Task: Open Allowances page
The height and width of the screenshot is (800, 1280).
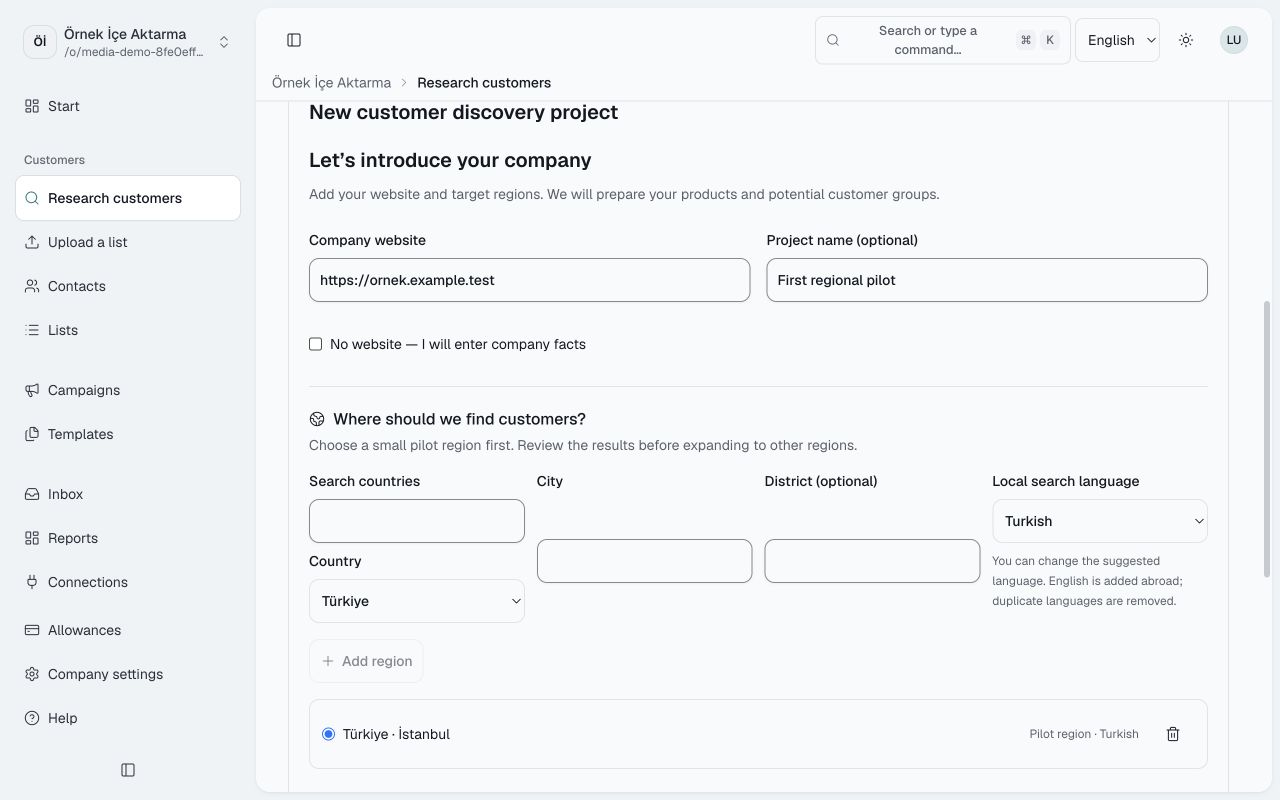Action: [128, 630]
